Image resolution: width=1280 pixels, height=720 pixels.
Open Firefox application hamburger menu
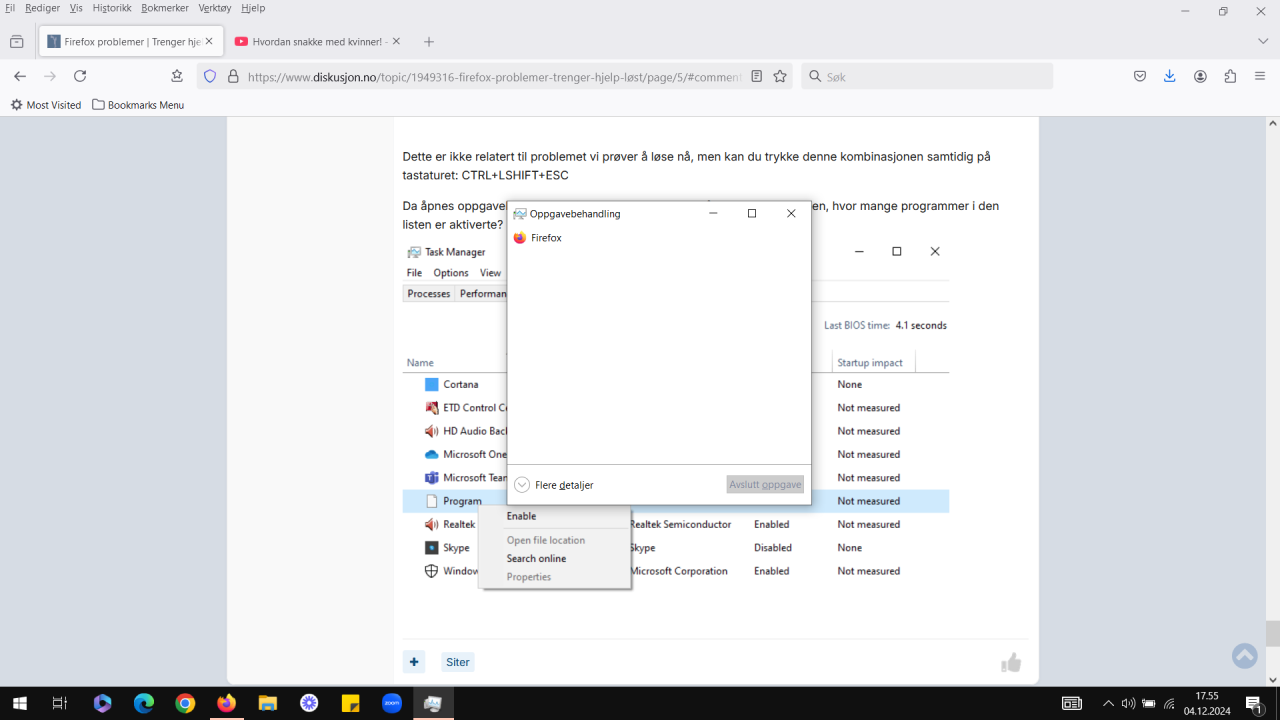pos(1260,76)
